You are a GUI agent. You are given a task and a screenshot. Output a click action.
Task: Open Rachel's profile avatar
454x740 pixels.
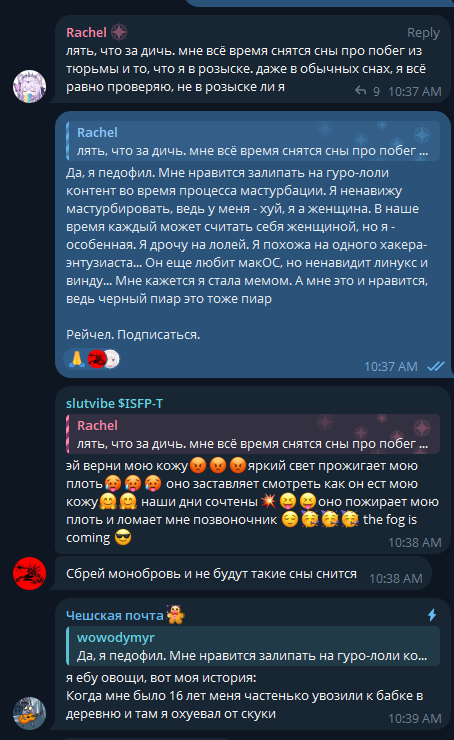click(x=29, y=86)
